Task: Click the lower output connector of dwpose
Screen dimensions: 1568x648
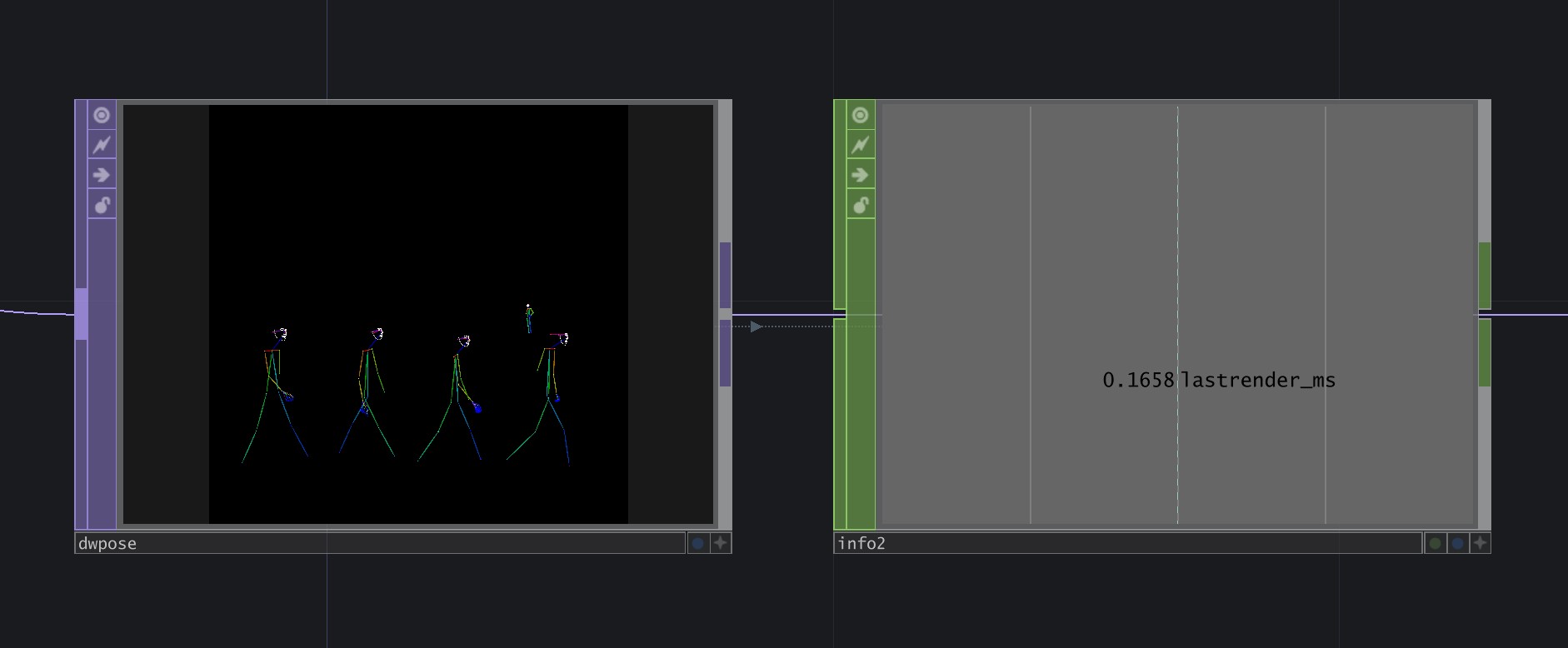Action: 725,353
